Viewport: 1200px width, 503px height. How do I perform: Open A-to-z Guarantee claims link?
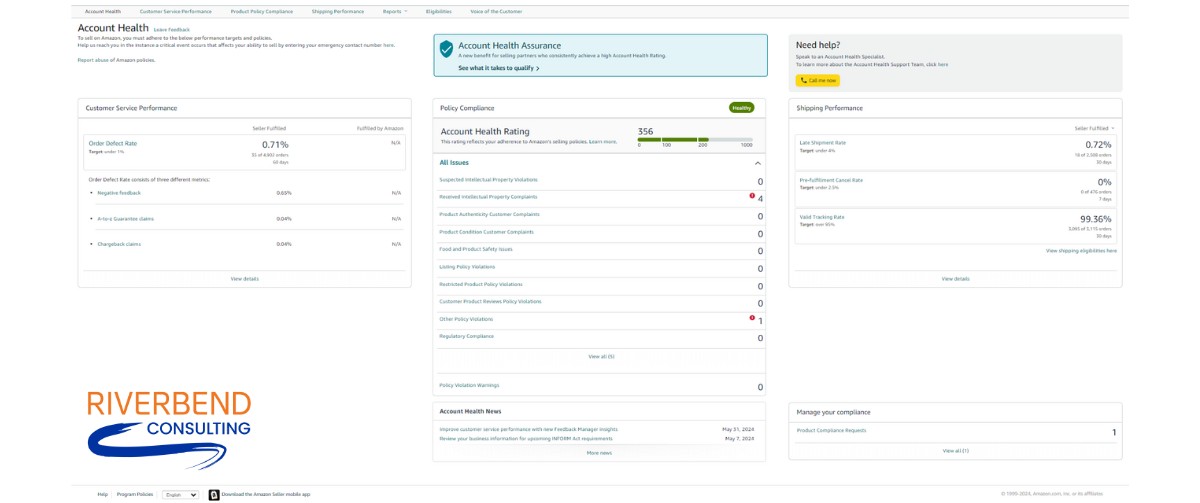click(125, 218)
